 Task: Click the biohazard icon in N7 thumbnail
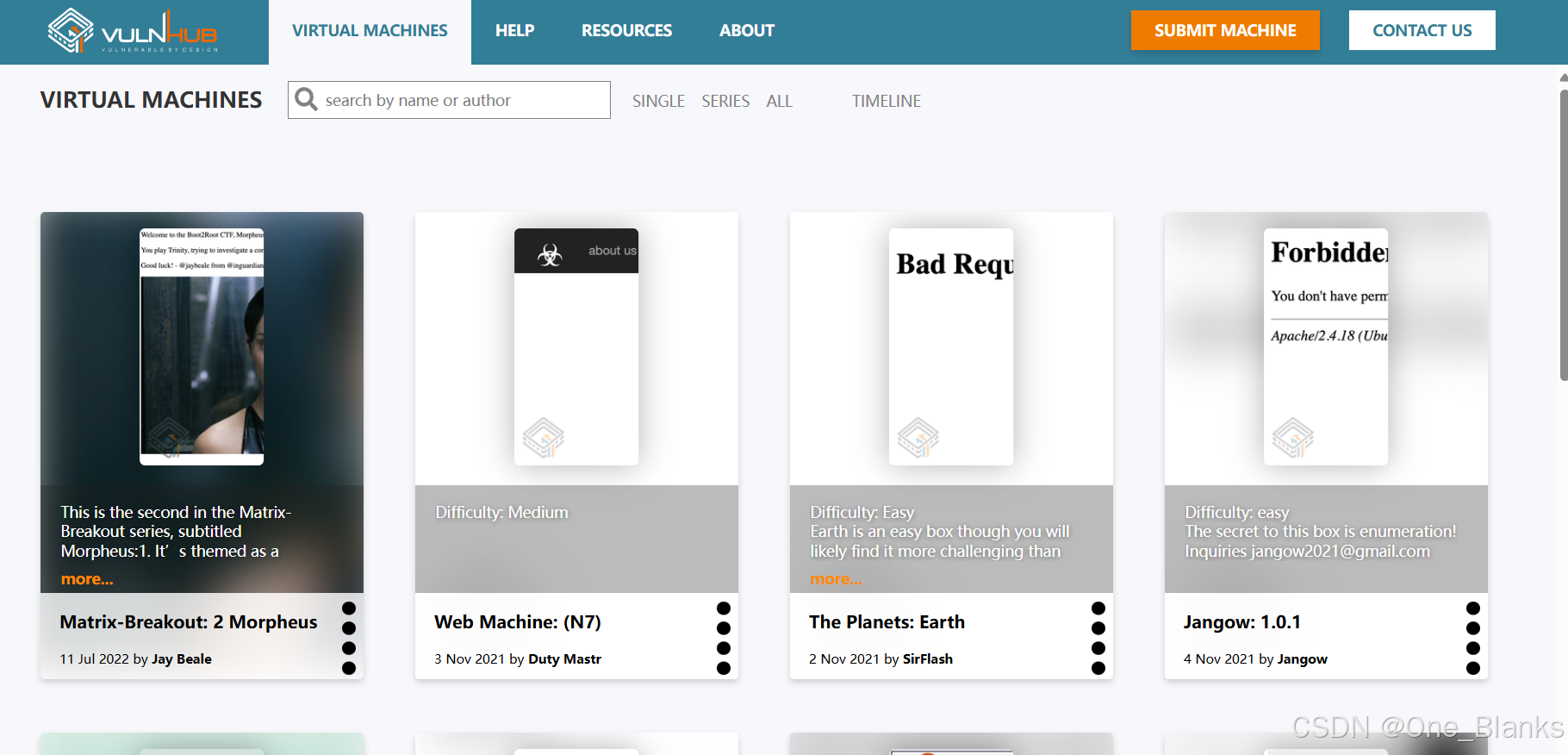pos(550,254)
